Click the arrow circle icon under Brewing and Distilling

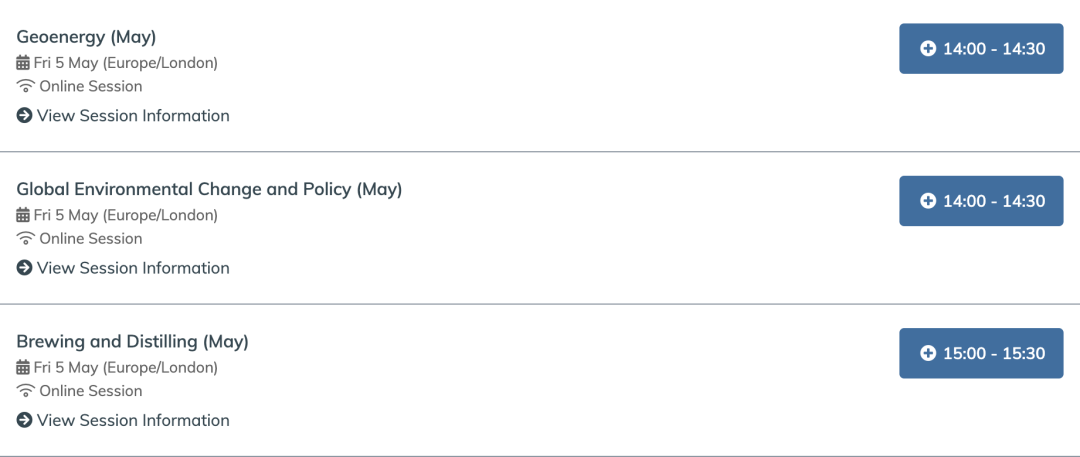tap(25, 420)
